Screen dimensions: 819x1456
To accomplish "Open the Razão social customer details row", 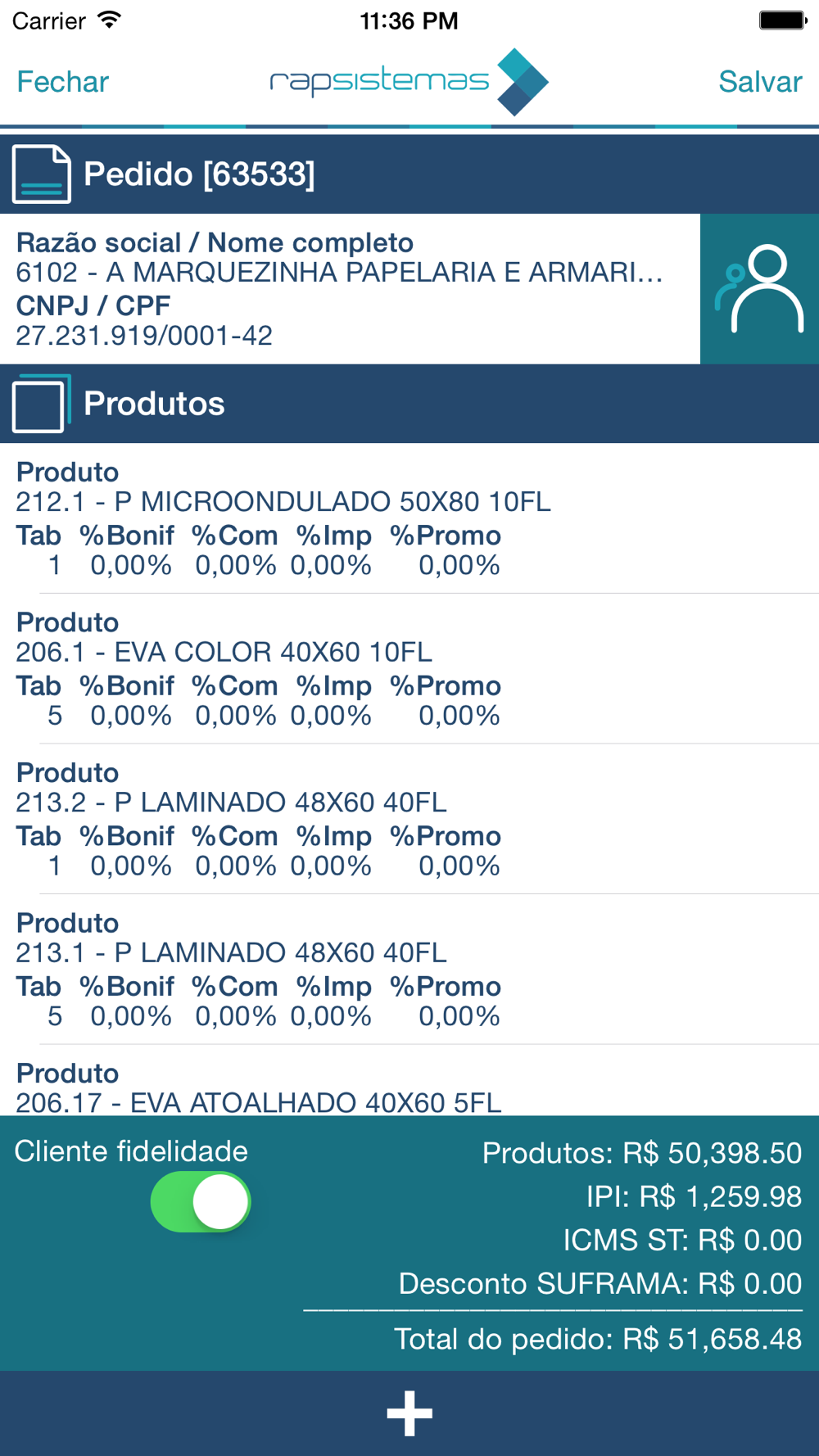I will 350,289.
